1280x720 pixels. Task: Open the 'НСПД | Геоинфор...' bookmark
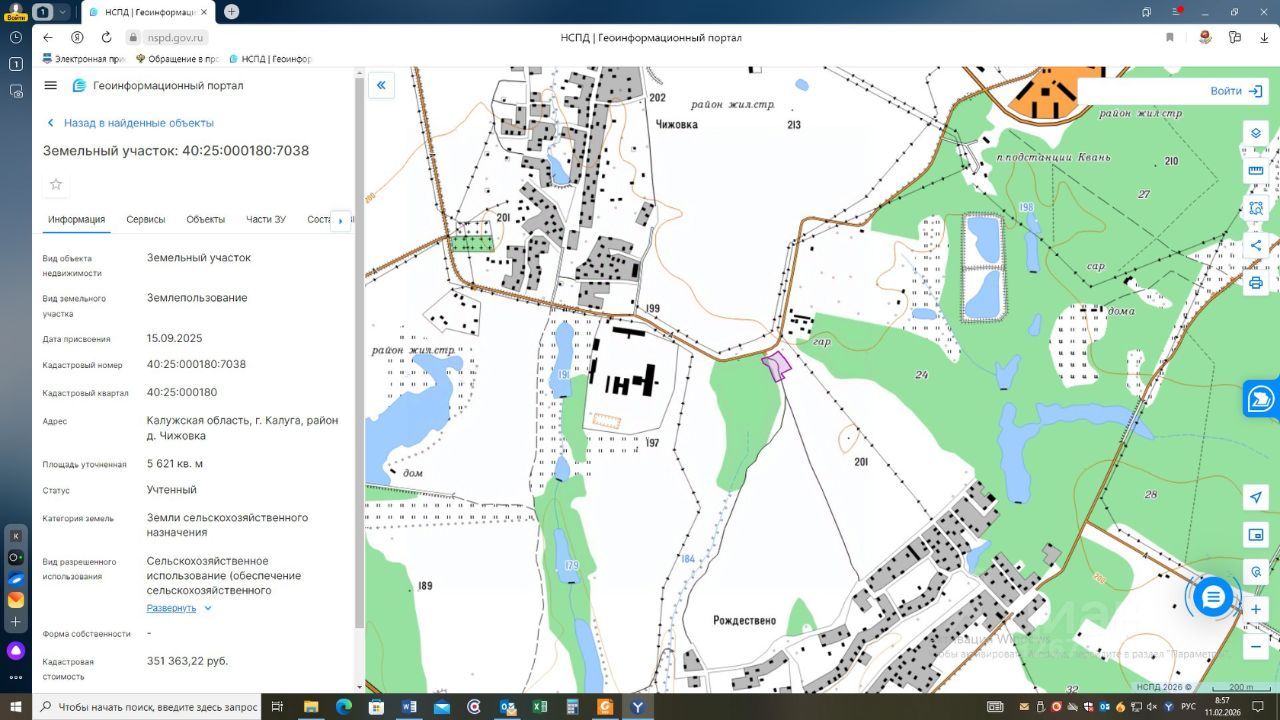coord(271,59)
